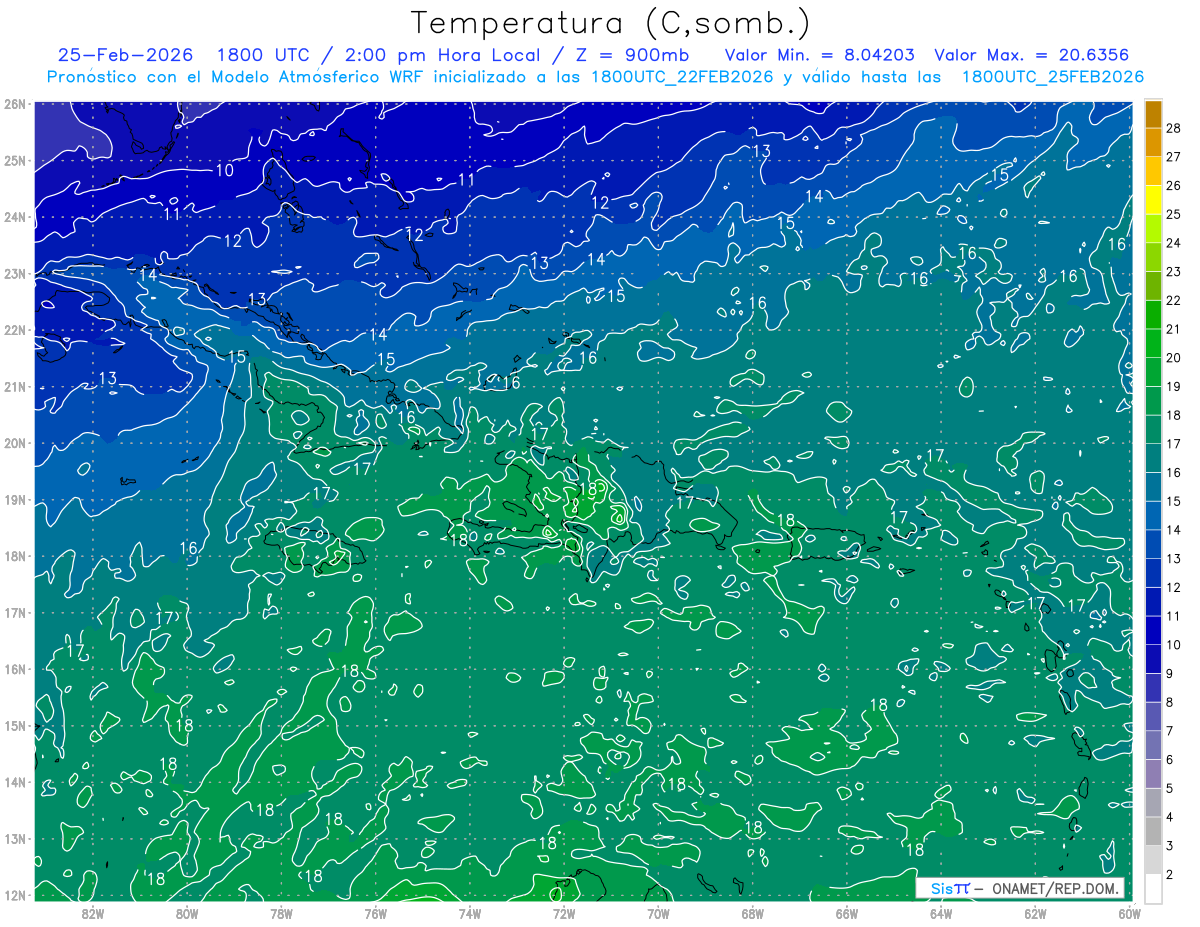Click the "13N" latitude axis label
1200x927 pixels.
point(14,839)
